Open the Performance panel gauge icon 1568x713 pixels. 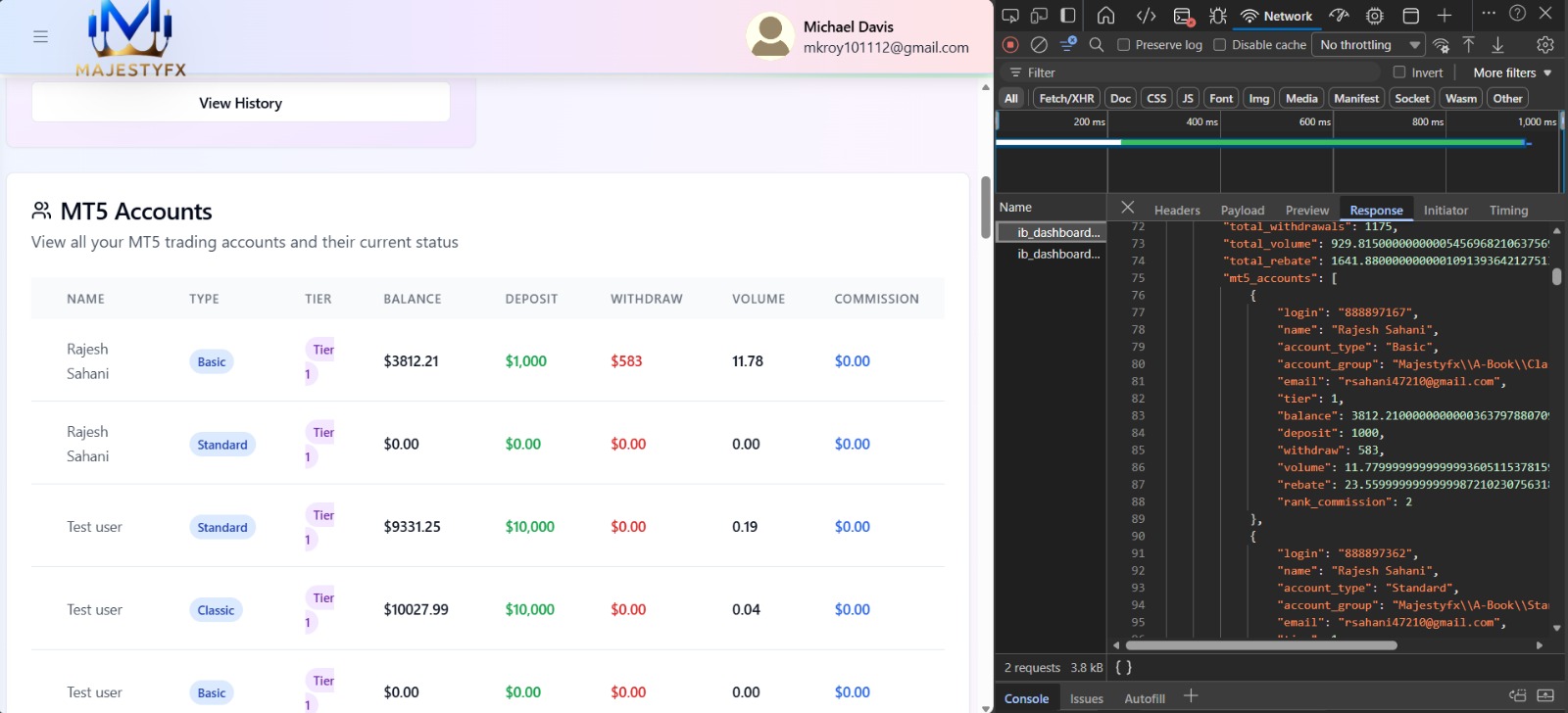point(1339,16)
